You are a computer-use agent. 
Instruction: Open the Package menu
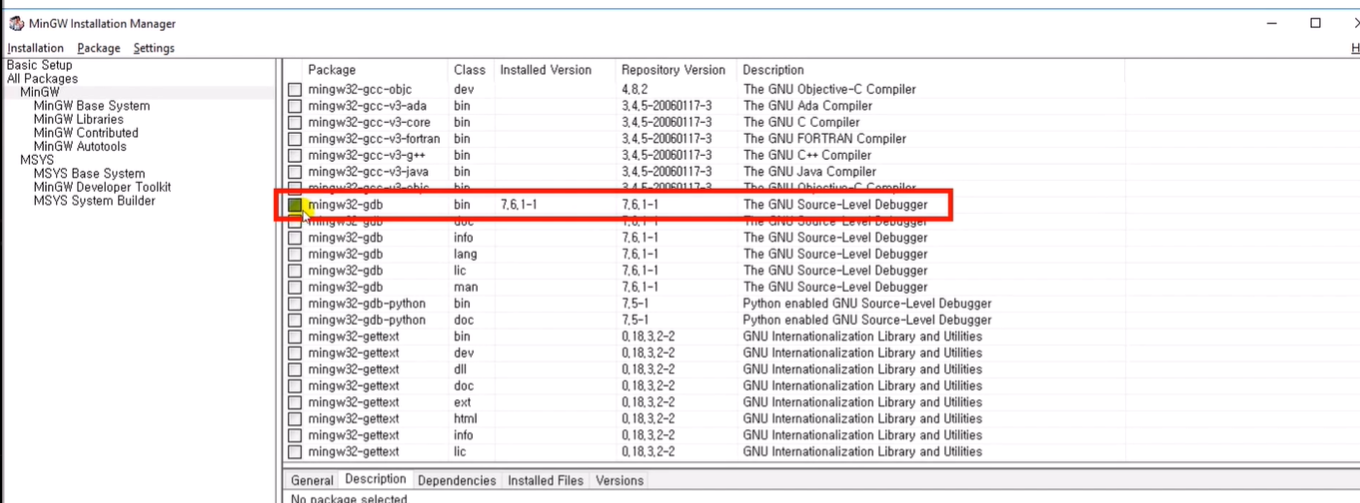pos(98,48)
